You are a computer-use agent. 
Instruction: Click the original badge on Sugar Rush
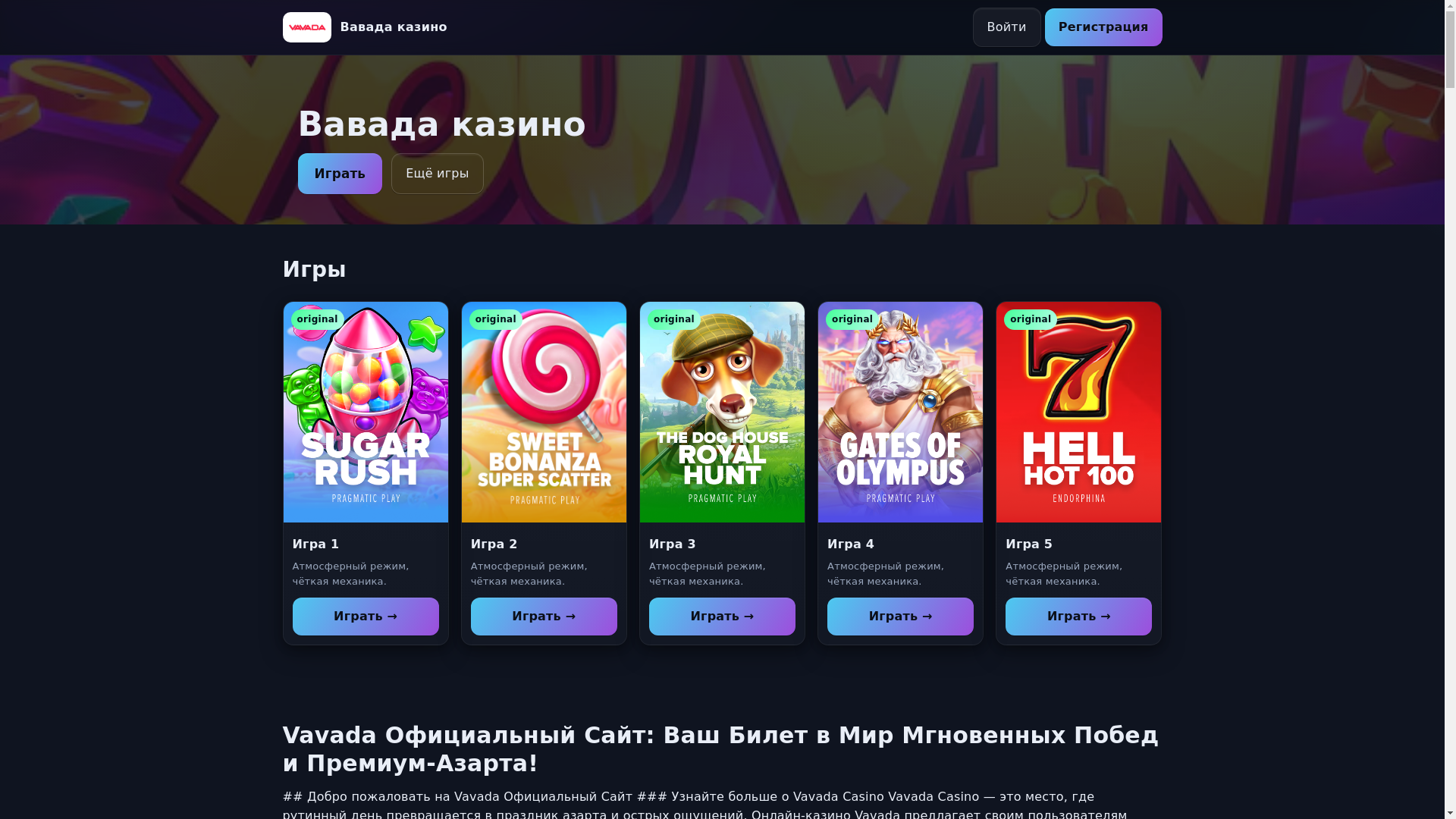[x=317, y=319]
